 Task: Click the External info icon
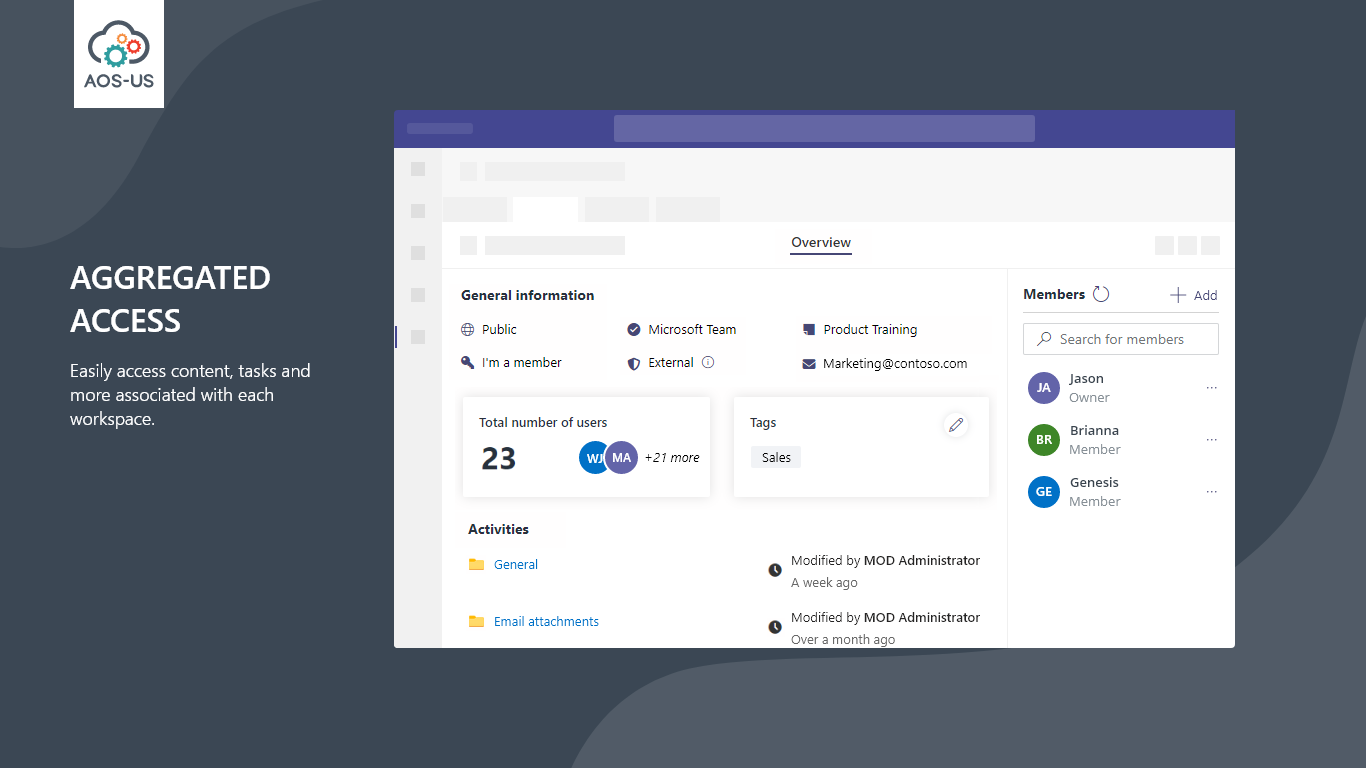(708, 362)
